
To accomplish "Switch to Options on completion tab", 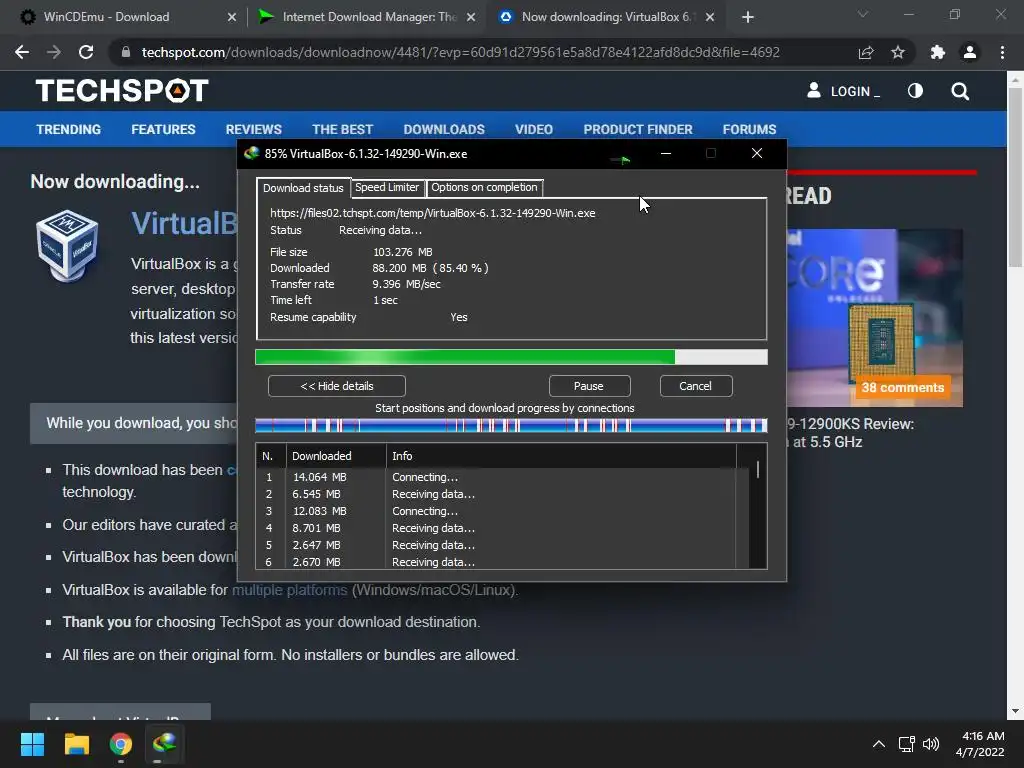I will (484, 187).
